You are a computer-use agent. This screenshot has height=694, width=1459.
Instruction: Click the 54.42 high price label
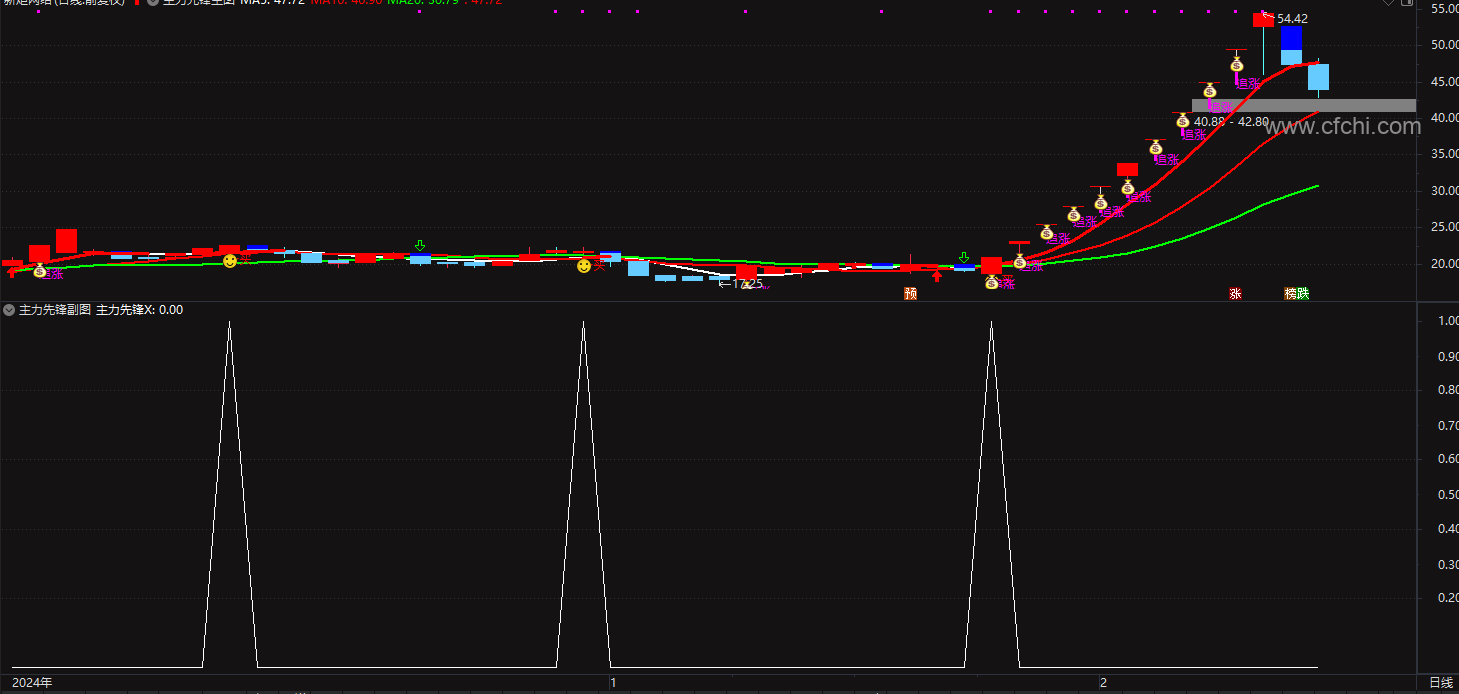pyautogui.click(x=1292, y=18)
